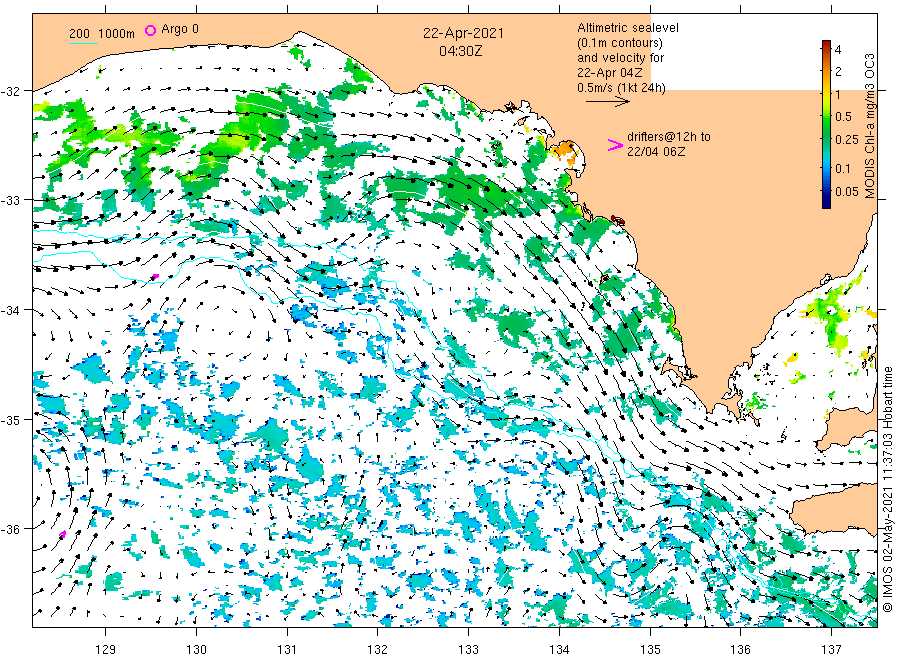Click the longitude label 134
900x660 pixels.
[559, 650]
